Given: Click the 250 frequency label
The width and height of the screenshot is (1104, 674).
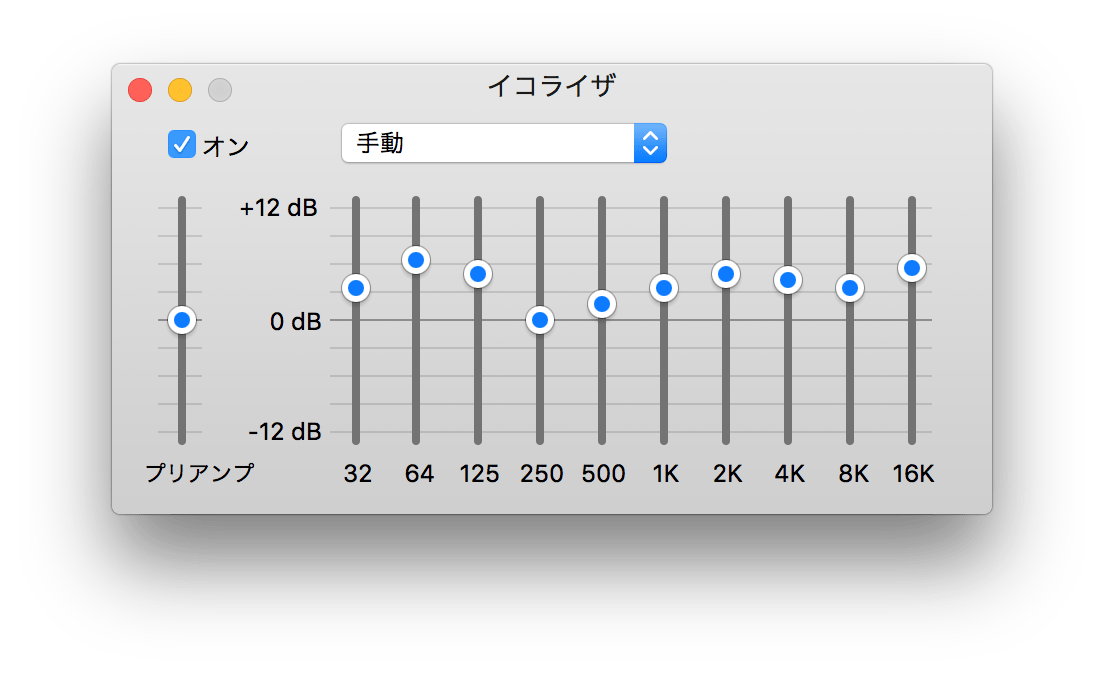Looking at the screenshot, I should coord(541,474).
